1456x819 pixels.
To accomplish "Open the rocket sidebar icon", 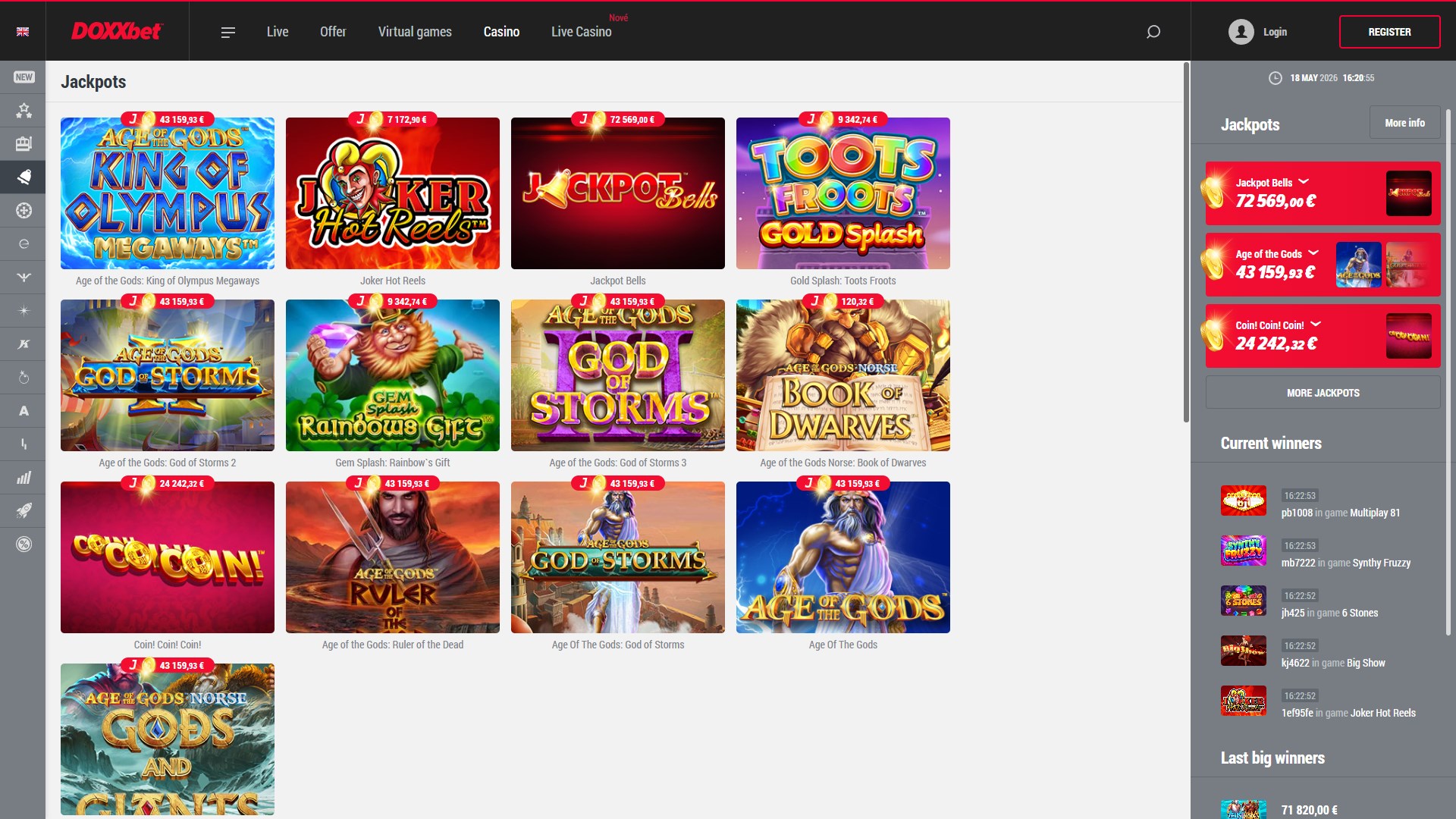I will [x=24, y=511].
